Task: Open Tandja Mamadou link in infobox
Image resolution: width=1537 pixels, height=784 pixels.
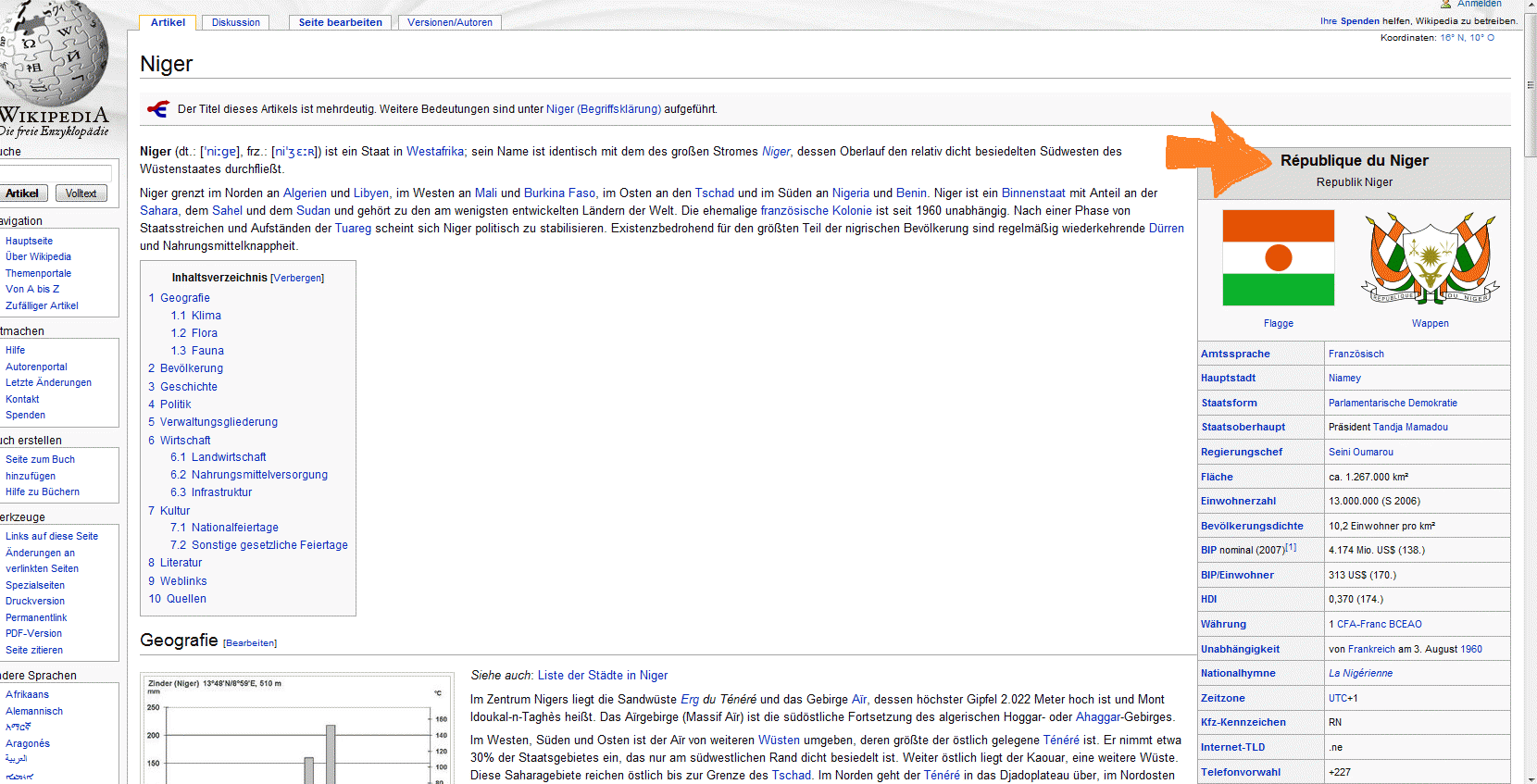Action: [x=1410, y=427]
